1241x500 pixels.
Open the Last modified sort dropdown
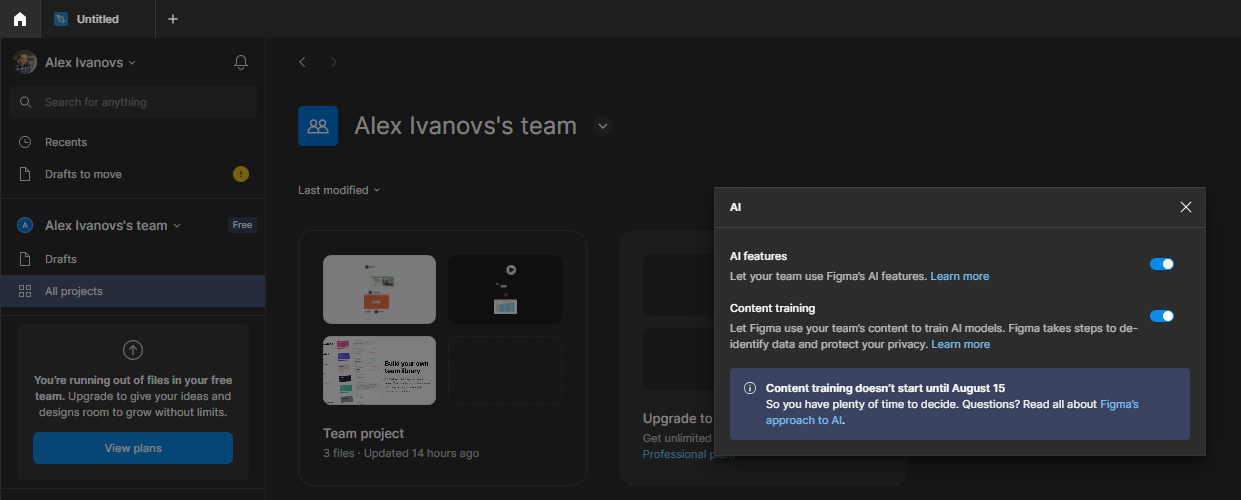pyautogui.click(x=339, y=190)
